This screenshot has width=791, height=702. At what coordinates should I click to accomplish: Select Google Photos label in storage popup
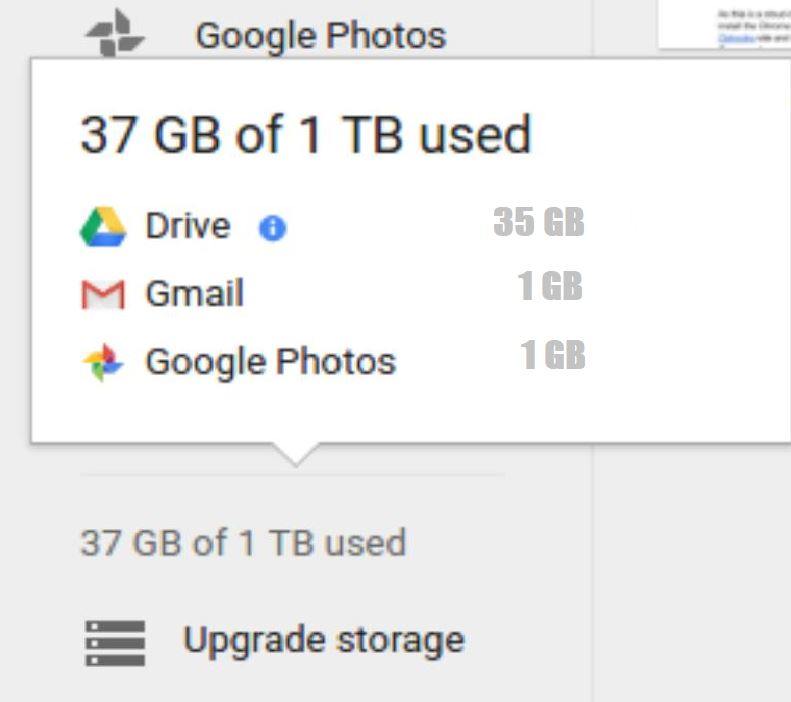coord(270,361)
